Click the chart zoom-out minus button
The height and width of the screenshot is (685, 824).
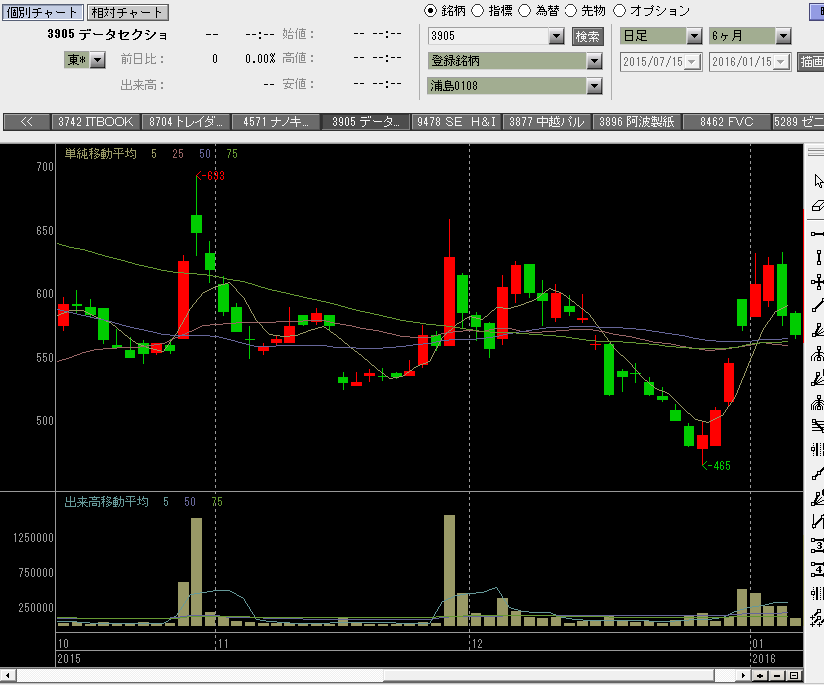click(777, 676)
